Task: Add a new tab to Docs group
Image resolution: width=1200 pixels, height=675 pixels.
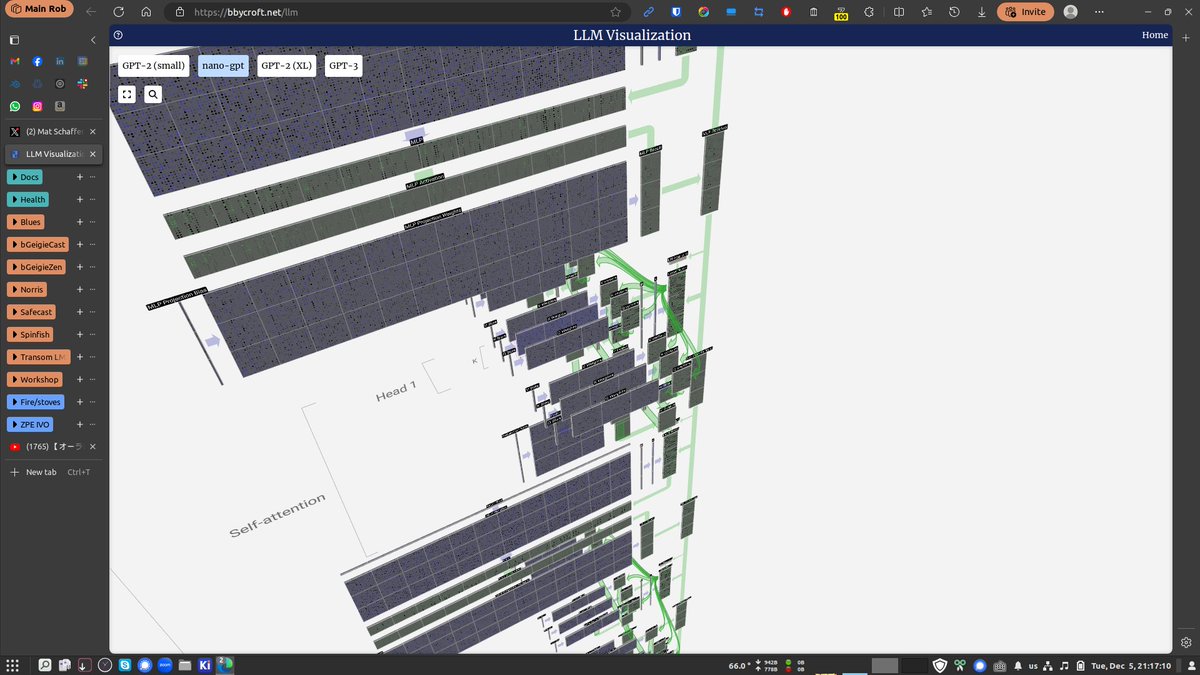Action: [x=79, y=177]
